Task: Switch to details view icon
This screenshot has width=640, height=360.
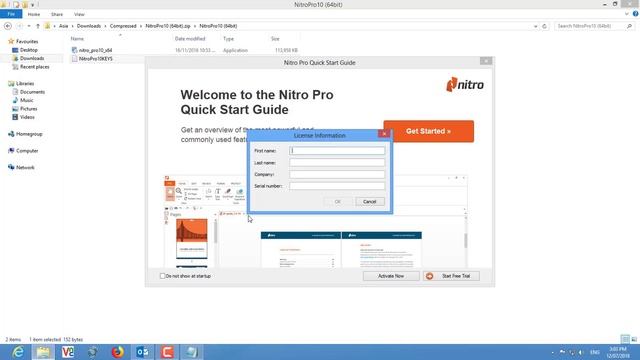Action: (625, 339)
